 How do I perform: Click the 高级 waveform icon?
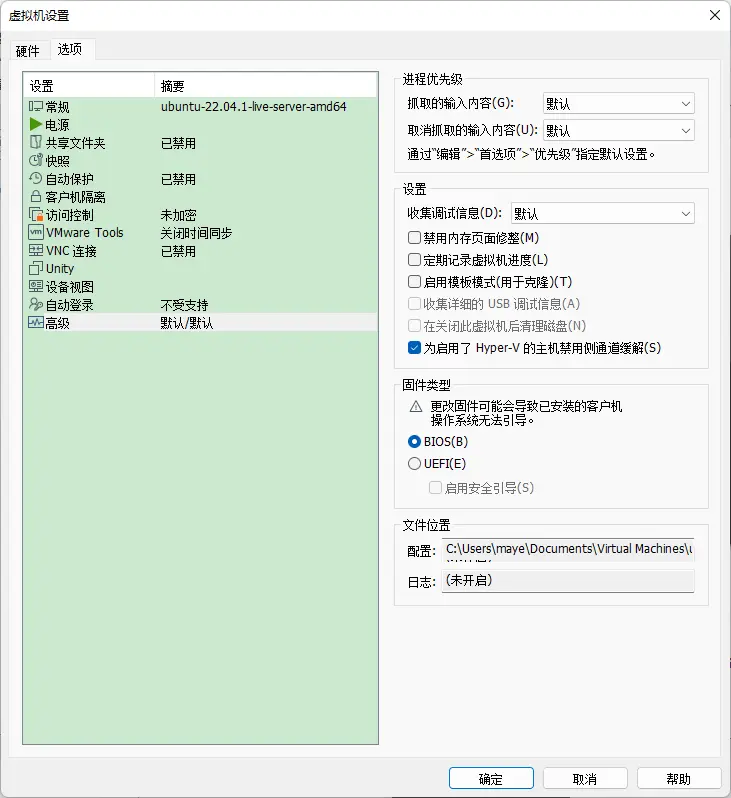35,323
